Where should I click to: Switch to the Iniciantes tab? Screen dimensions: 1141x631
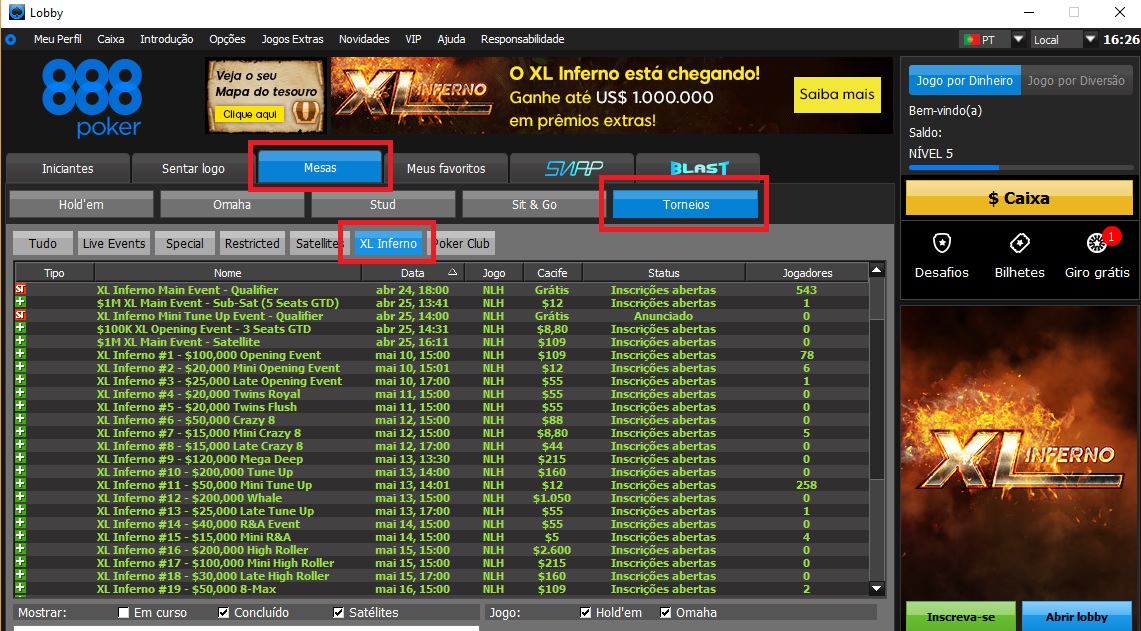[68, 168]
